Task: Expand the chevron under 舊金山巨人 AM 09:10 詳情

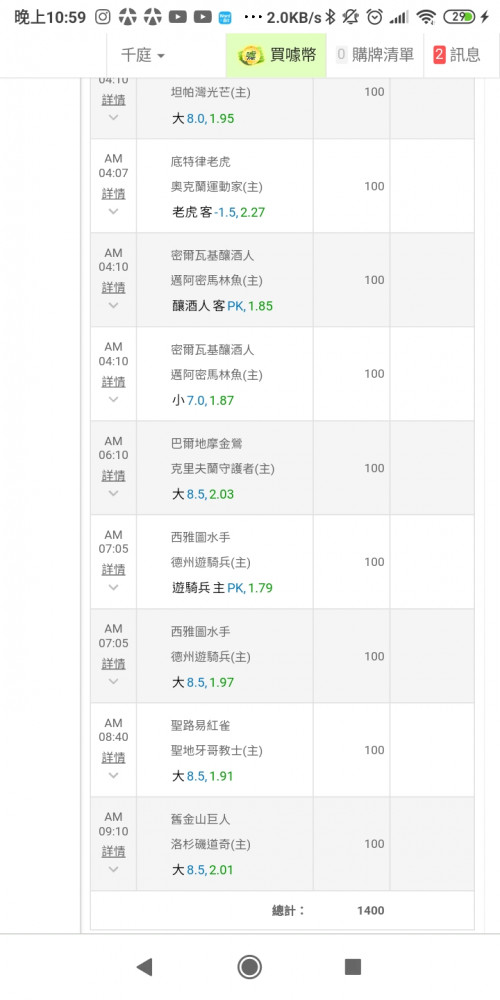Action: (114, 869)
